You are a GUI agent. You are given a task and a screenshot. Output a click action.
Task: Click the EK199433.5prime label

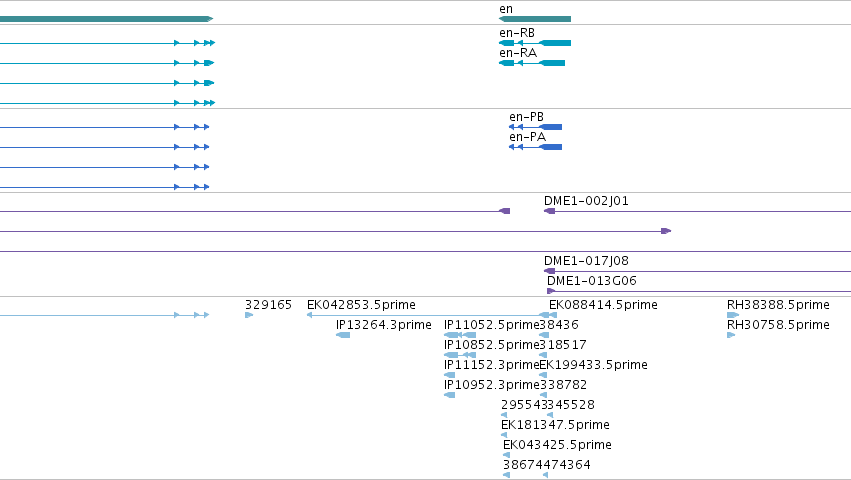tap(593, 365)
